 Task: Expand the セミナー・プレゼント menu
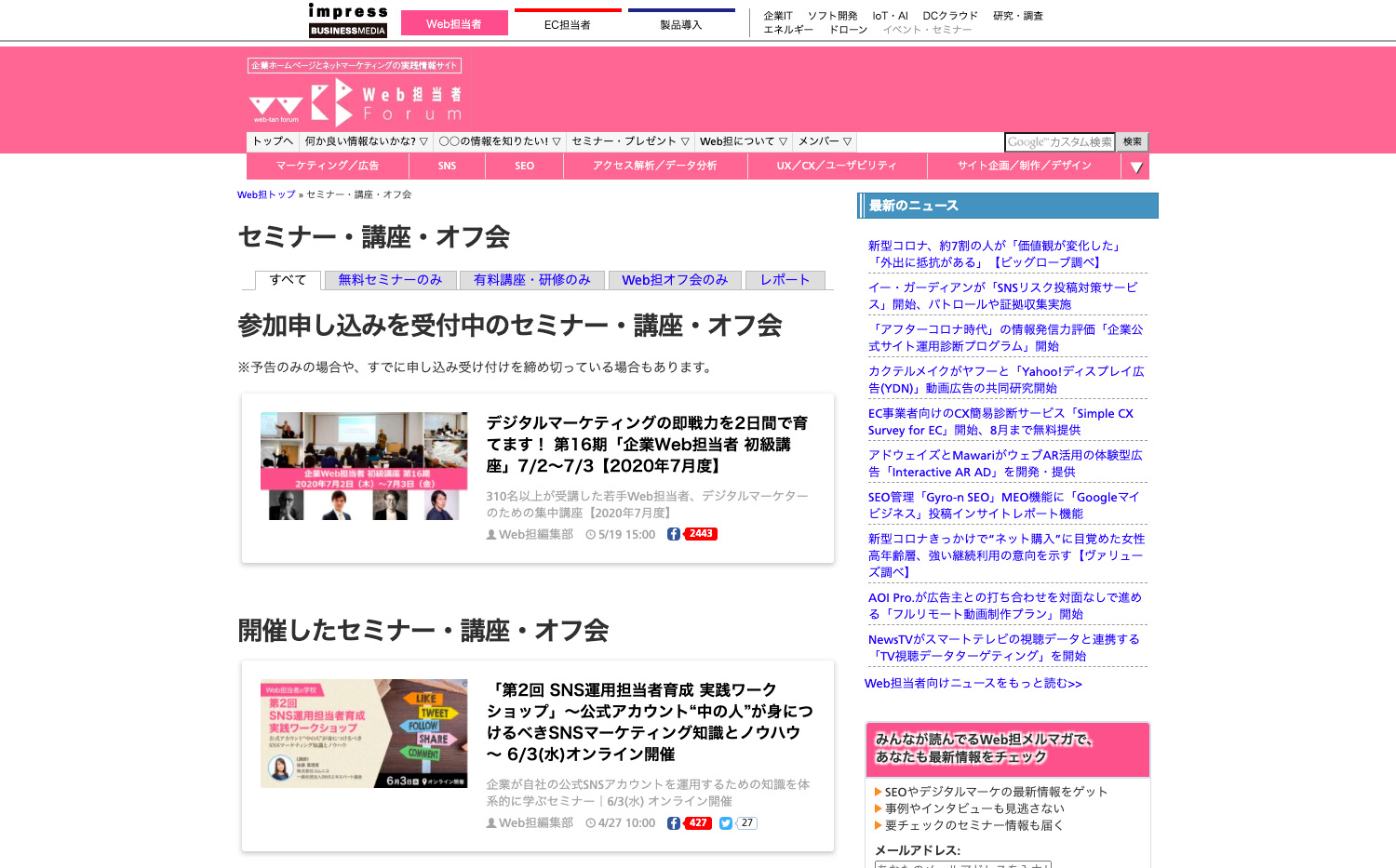click(630, 141)
